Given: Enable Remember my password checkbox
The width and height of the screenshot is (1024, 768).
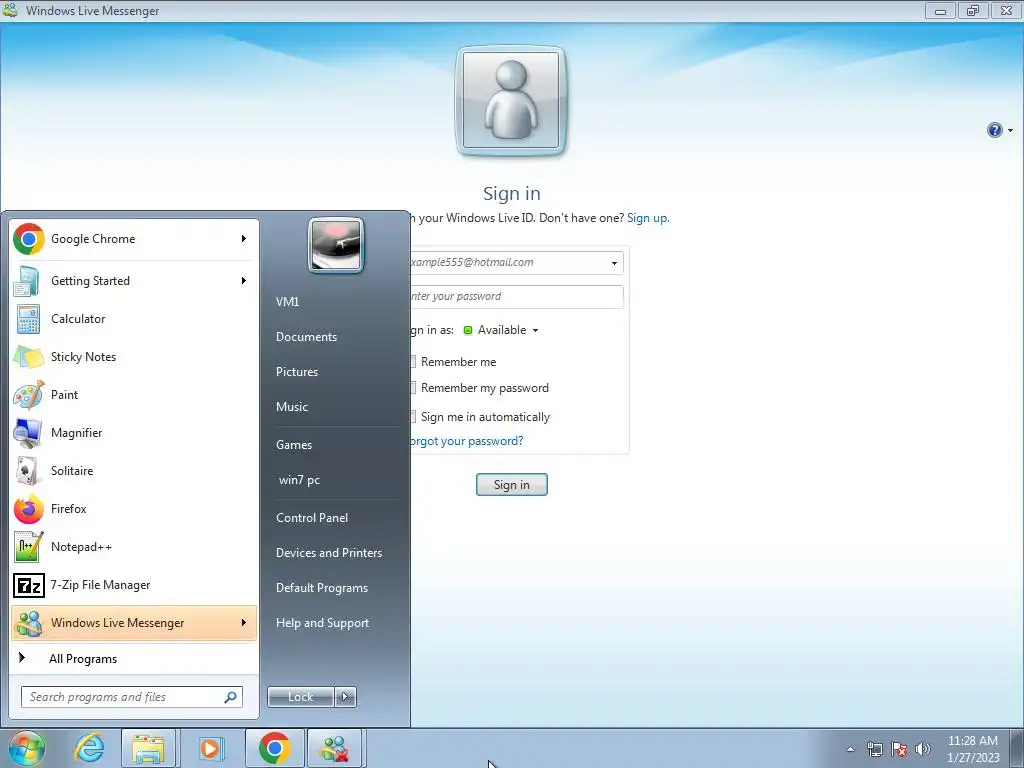Looking at the screenshot, I should pos(413,388).
